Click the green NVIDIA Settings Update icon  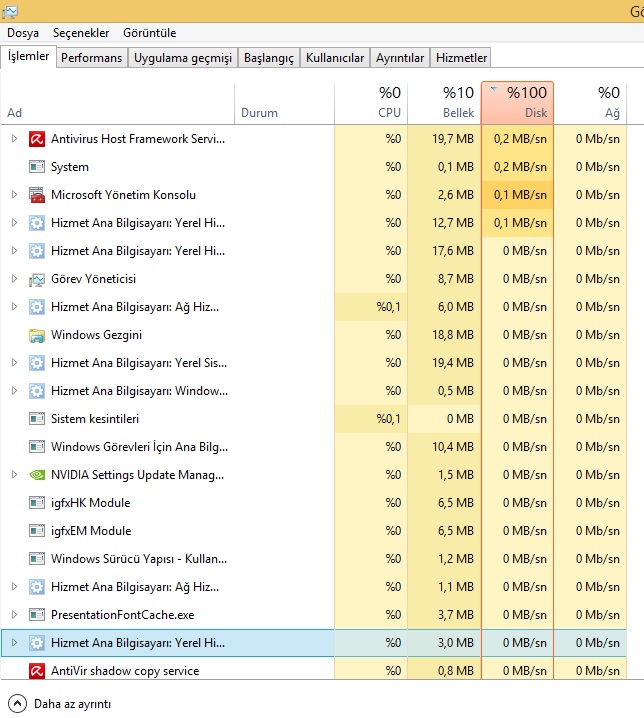[37, 475]
